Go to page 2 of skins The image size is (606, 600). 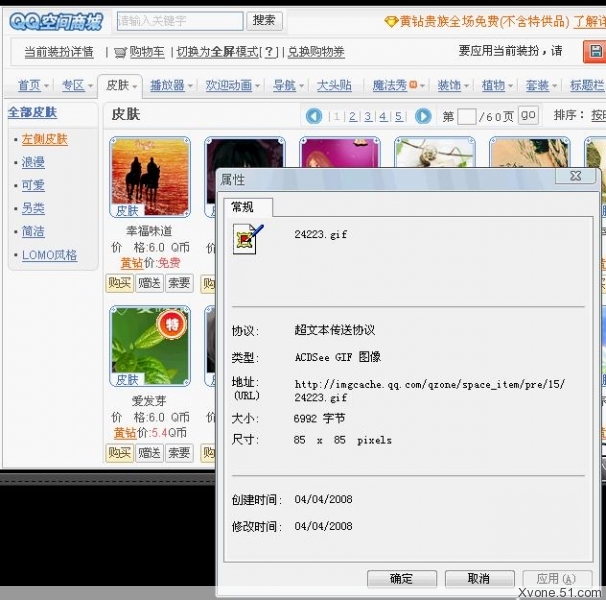coord(352,116)
